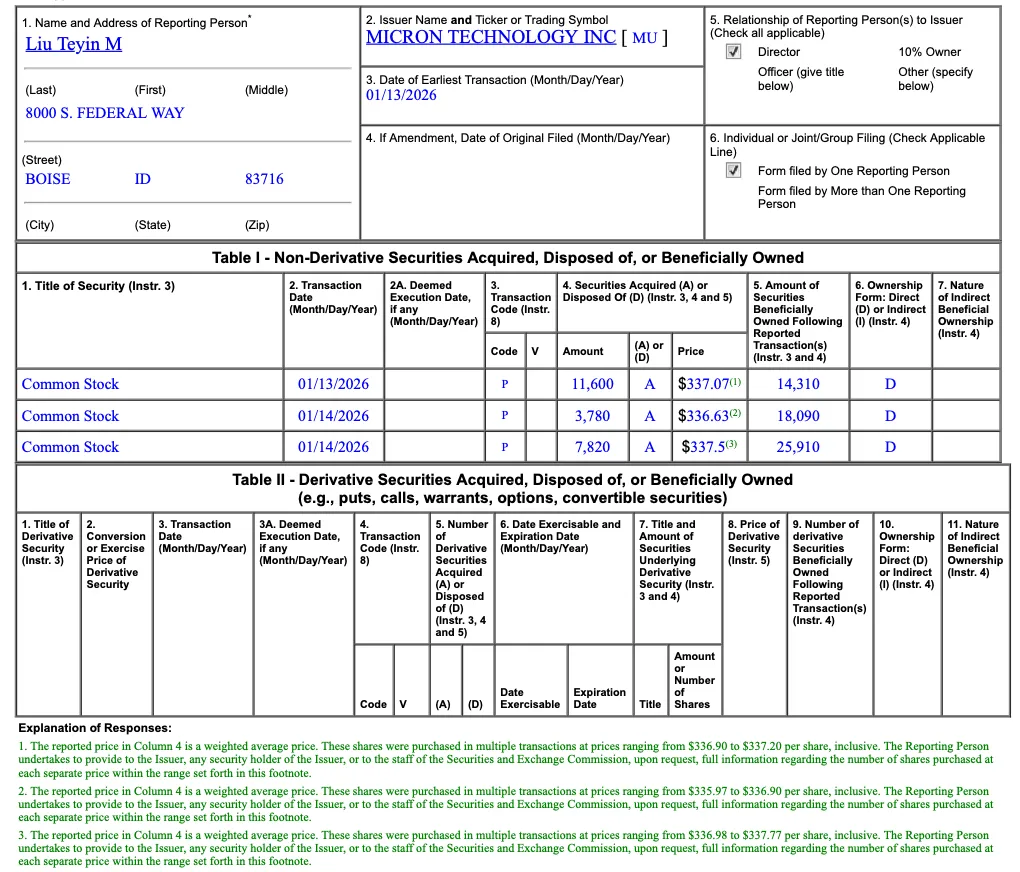Click the Table II Derivative Securities heading
Image resolution: width=1020 pixels, height=872 pixels.
(x=512, y=480)
